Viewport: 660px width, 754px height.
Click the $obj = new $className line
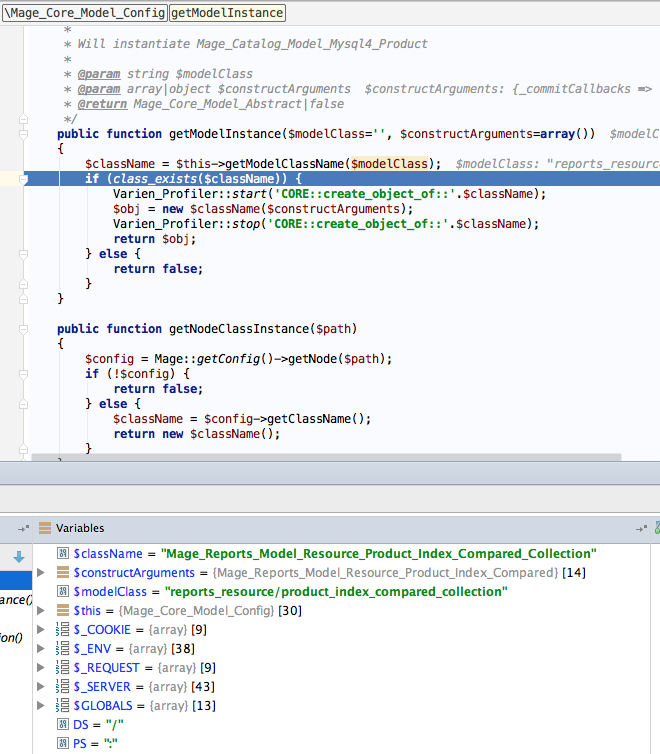(263, 209)
